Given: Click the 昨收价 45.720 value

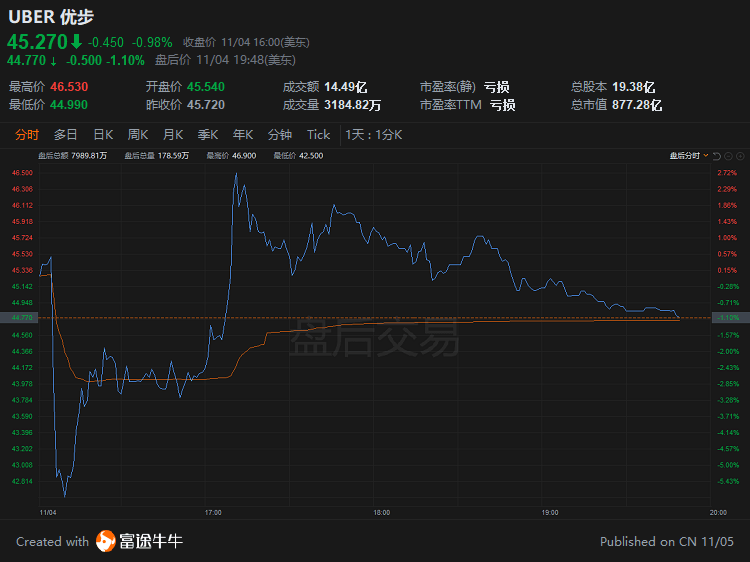Looking at the screenshot, I should click(206, 105).
